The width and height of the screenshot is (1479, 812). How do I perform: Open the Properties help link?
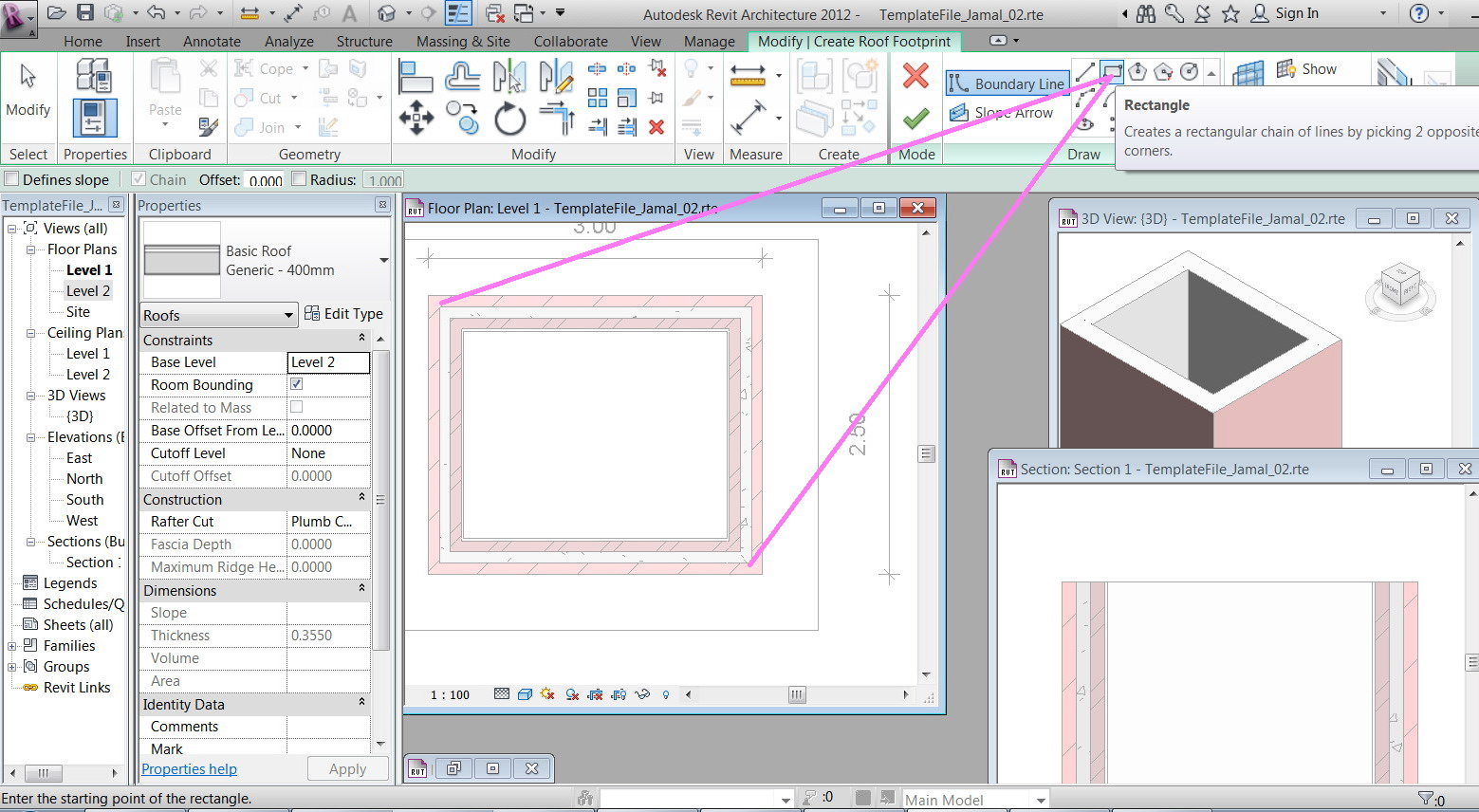click(190, 769)
